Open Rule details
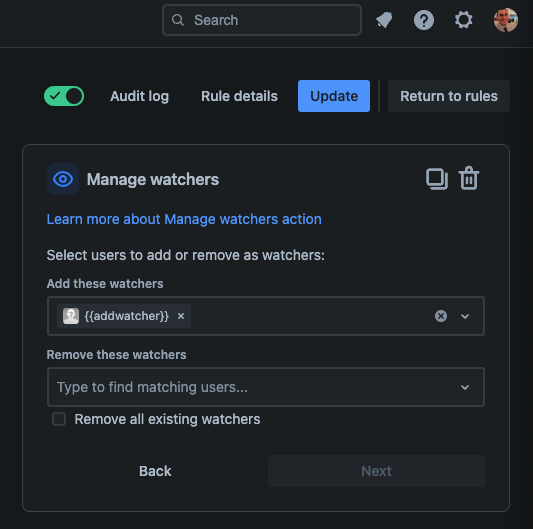 [x=239, y=96]
